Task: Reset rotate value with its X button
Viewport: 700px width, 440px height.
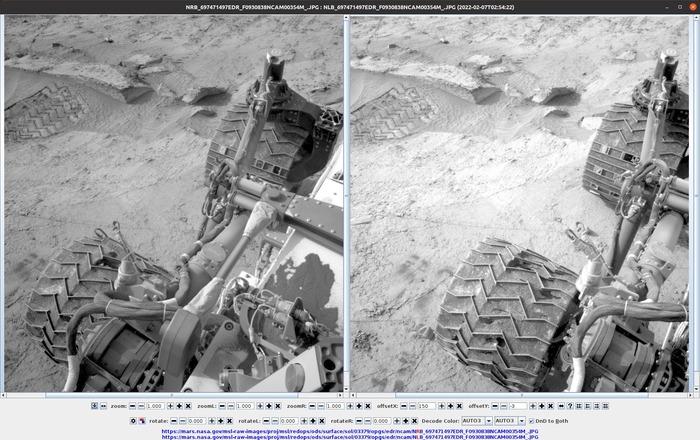Action: point(230,421)
